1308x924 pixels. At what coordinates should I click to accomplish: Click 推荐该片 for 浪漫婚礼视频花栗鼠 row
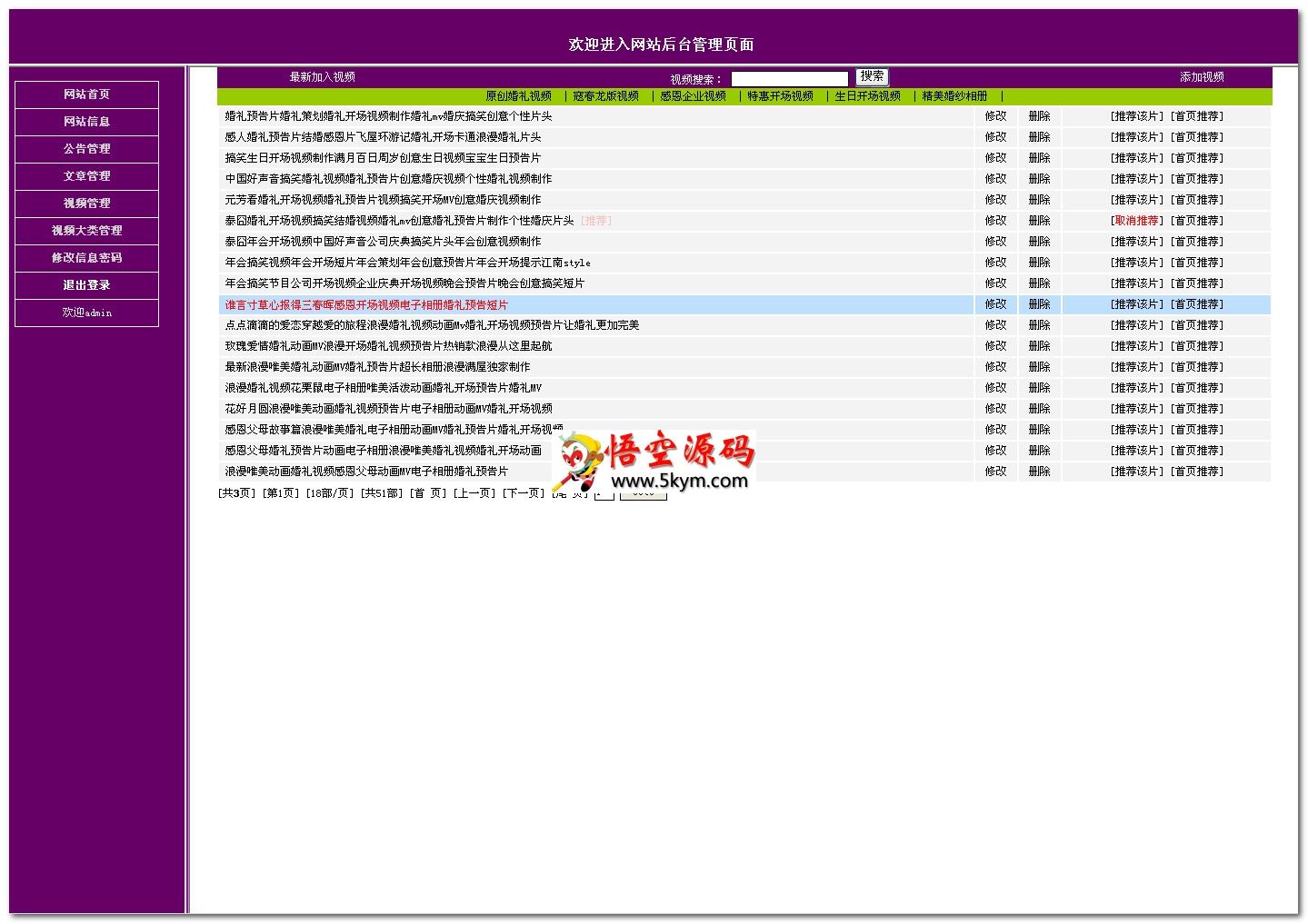[1136, 388]
